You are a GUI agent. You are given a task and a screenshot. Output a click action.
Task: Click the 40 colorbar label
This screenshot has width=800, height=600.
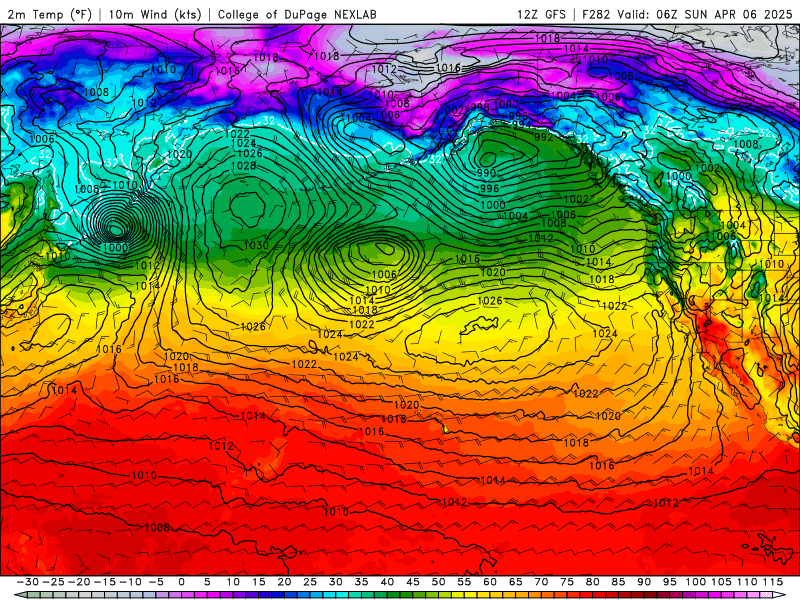click(387, 582)
